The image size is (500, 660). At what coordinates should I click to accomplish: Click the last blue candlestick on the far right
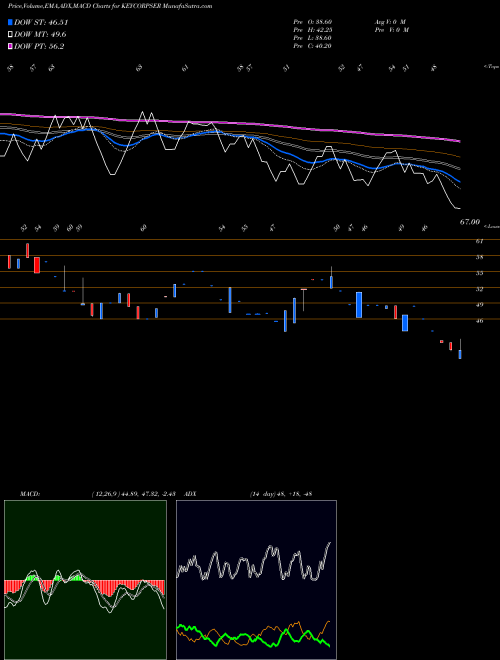[460, 354]
